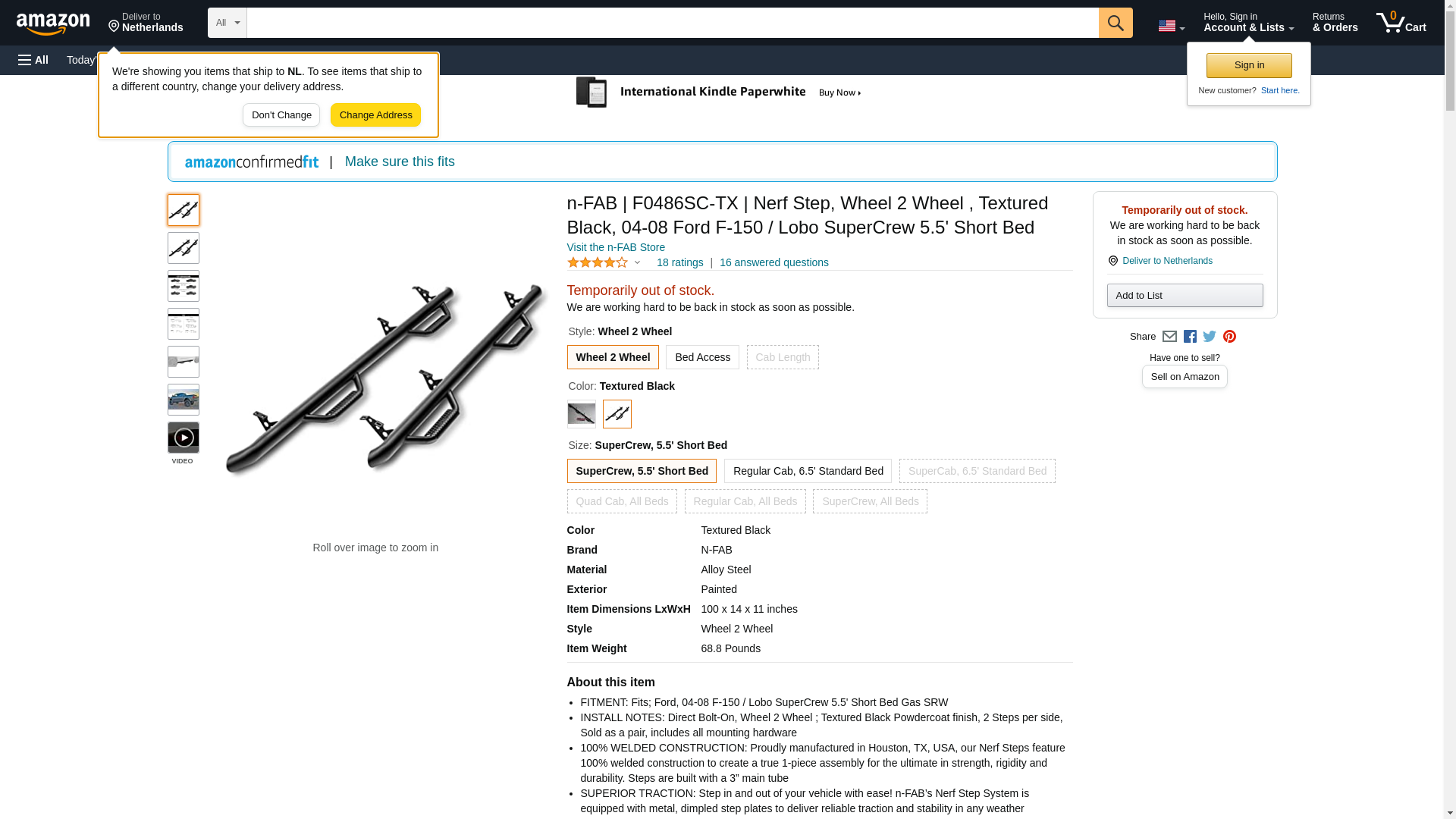Click into the search input field
1456x819 pixels.
coord(673,23)
